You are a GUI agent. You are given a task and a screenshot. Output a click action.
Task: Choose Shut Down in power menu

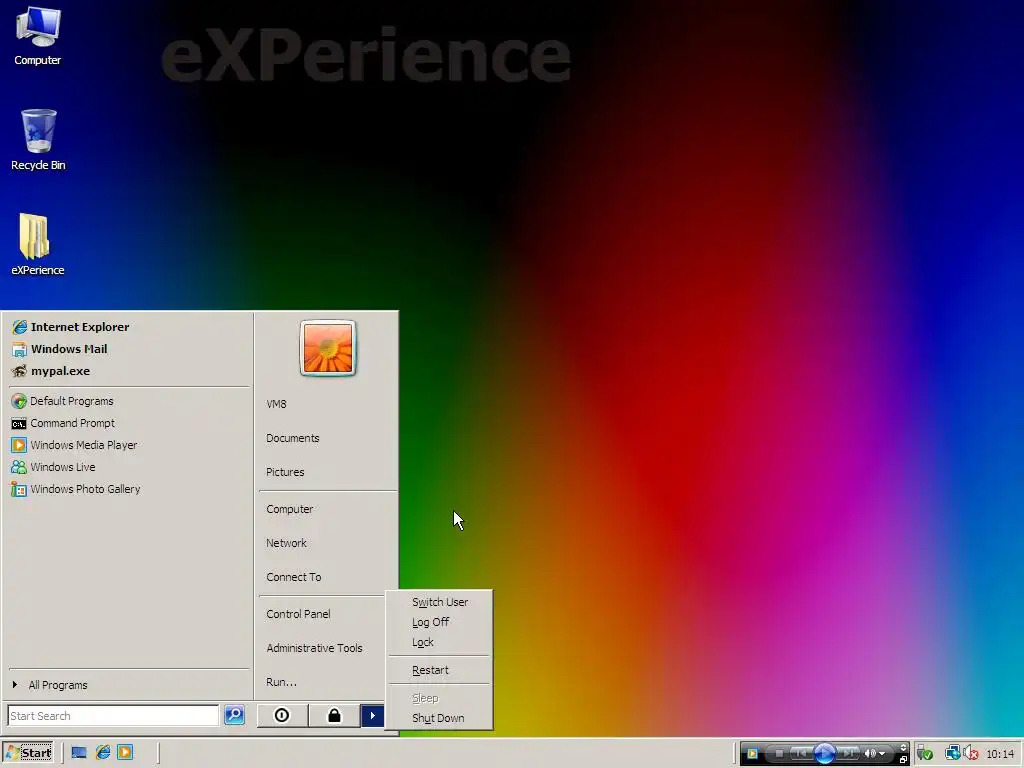coord(440,718)
